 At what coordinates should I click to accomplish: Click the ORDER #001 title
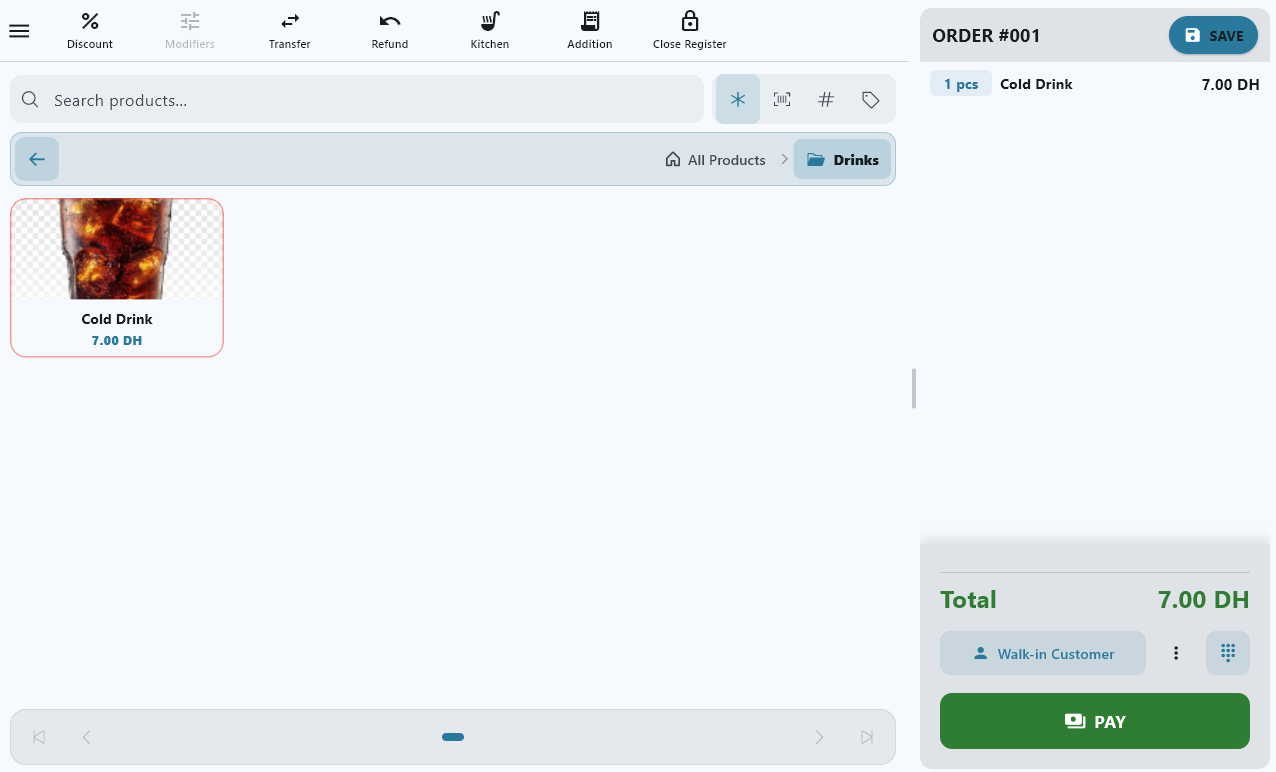click(986, 36)
